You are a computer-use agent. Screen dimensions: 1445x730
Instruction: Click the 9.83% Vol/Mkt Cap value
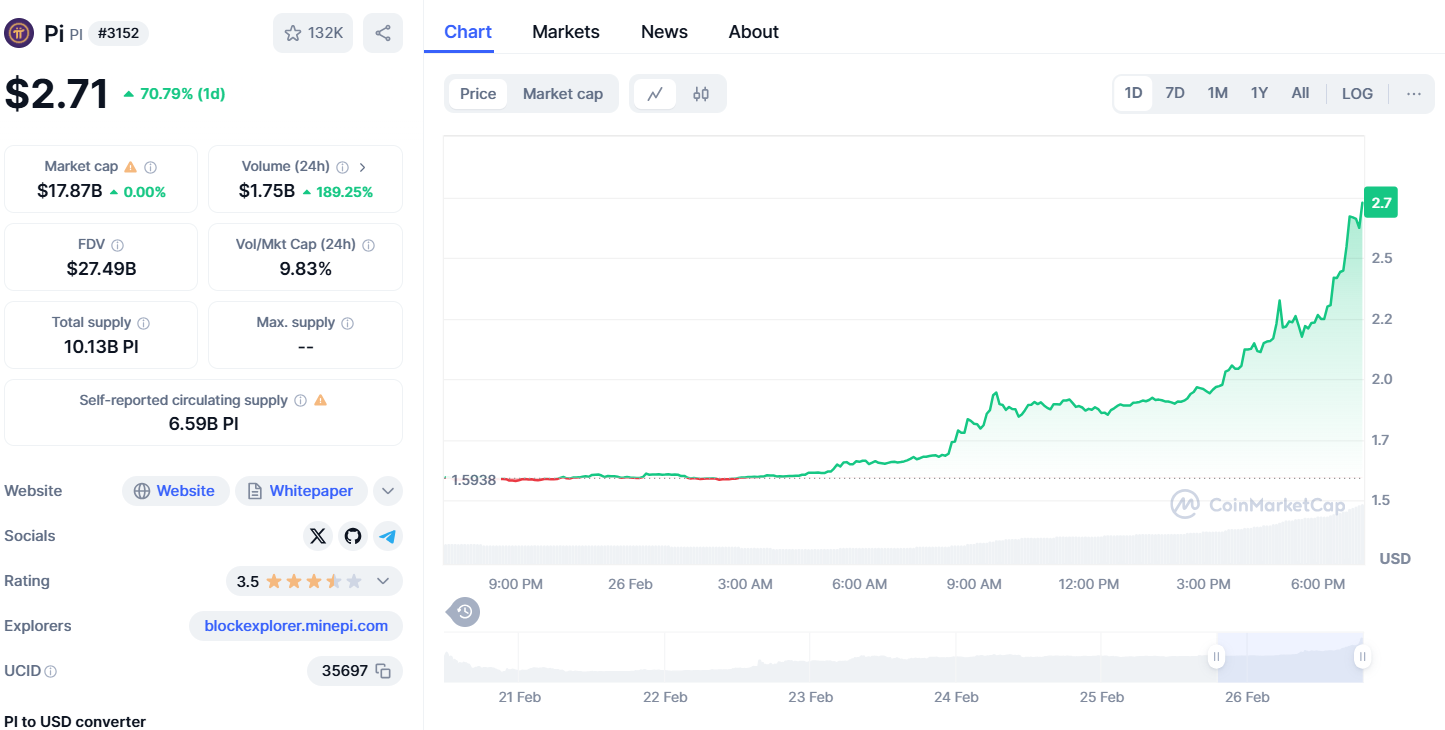[306, 269]
